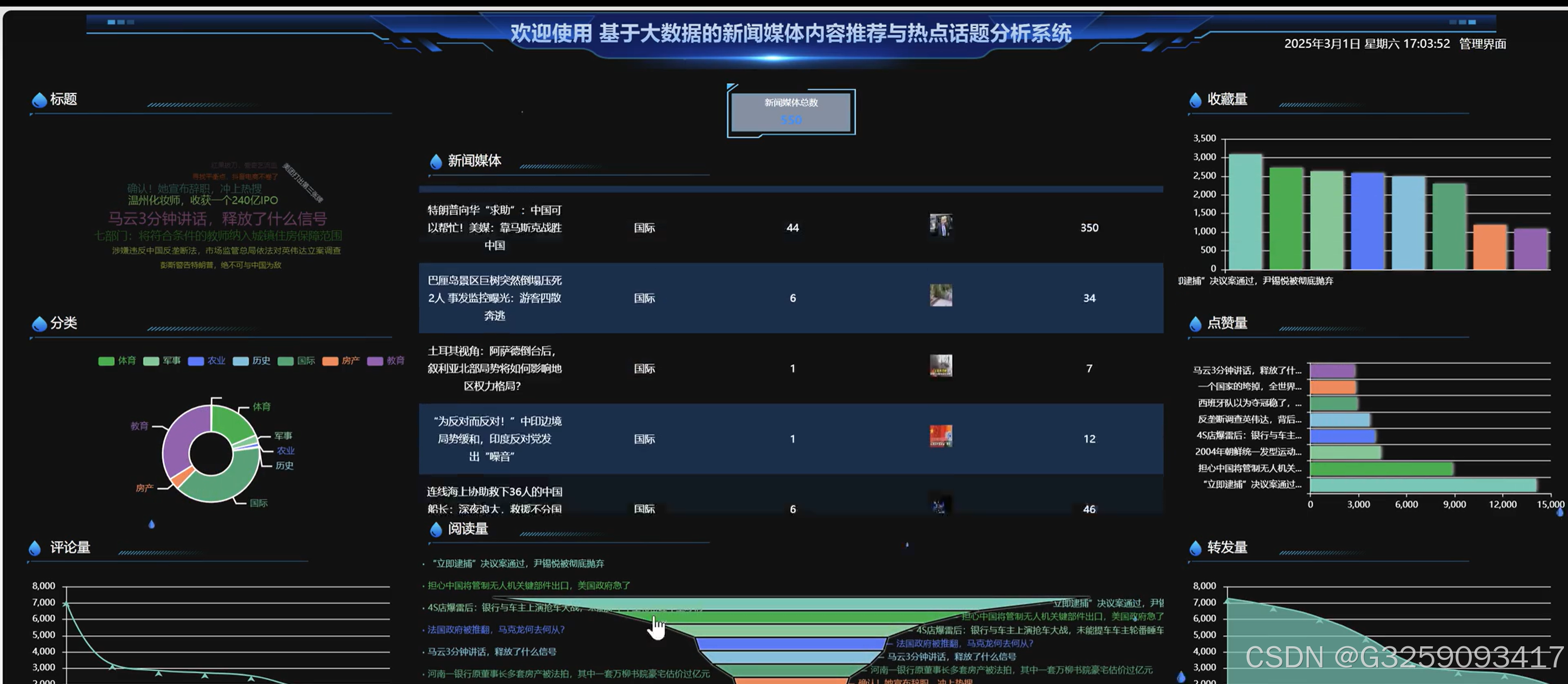
Task: Toggle the 农业 legend item
Action: coord(207,361)
